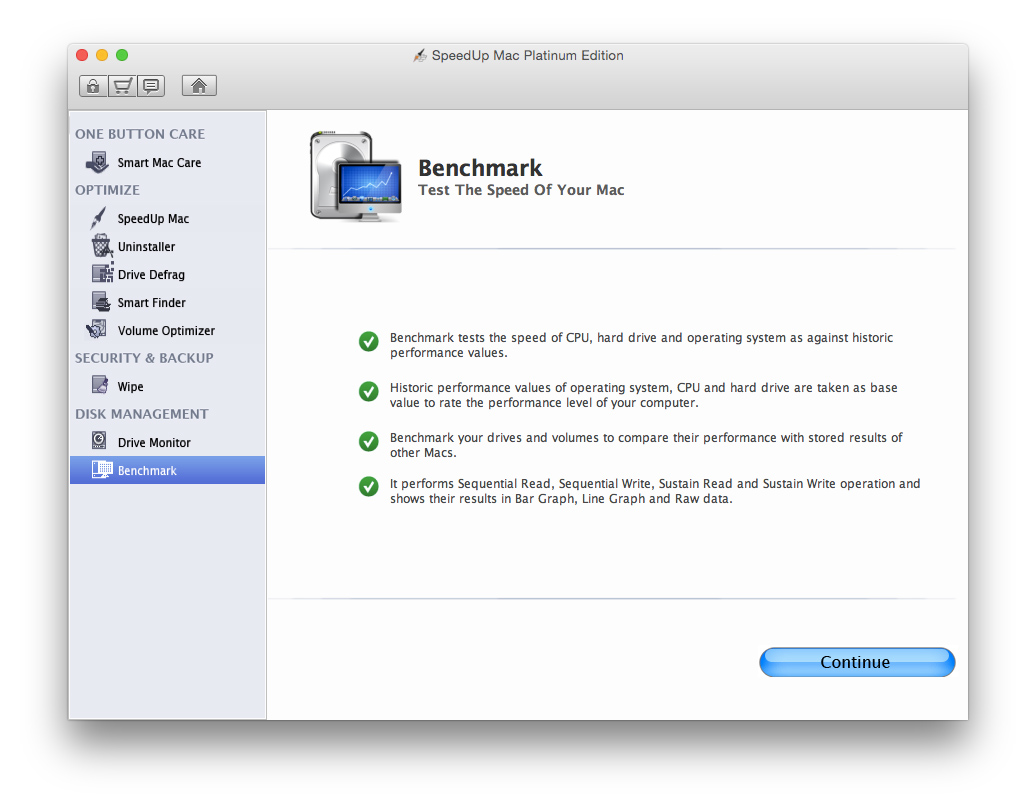Open the Wipe label under Security & Backup

[130, 387]
